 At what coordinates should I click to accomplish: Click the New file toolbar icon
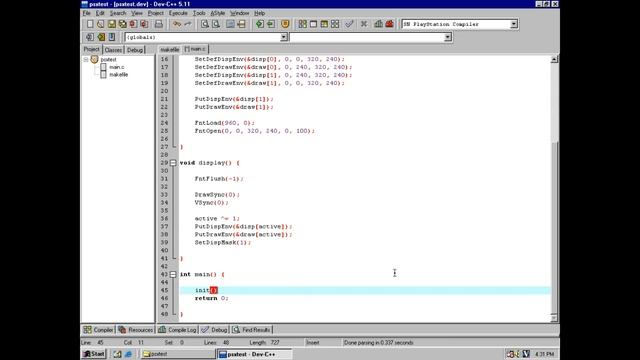tap(90, 24)
